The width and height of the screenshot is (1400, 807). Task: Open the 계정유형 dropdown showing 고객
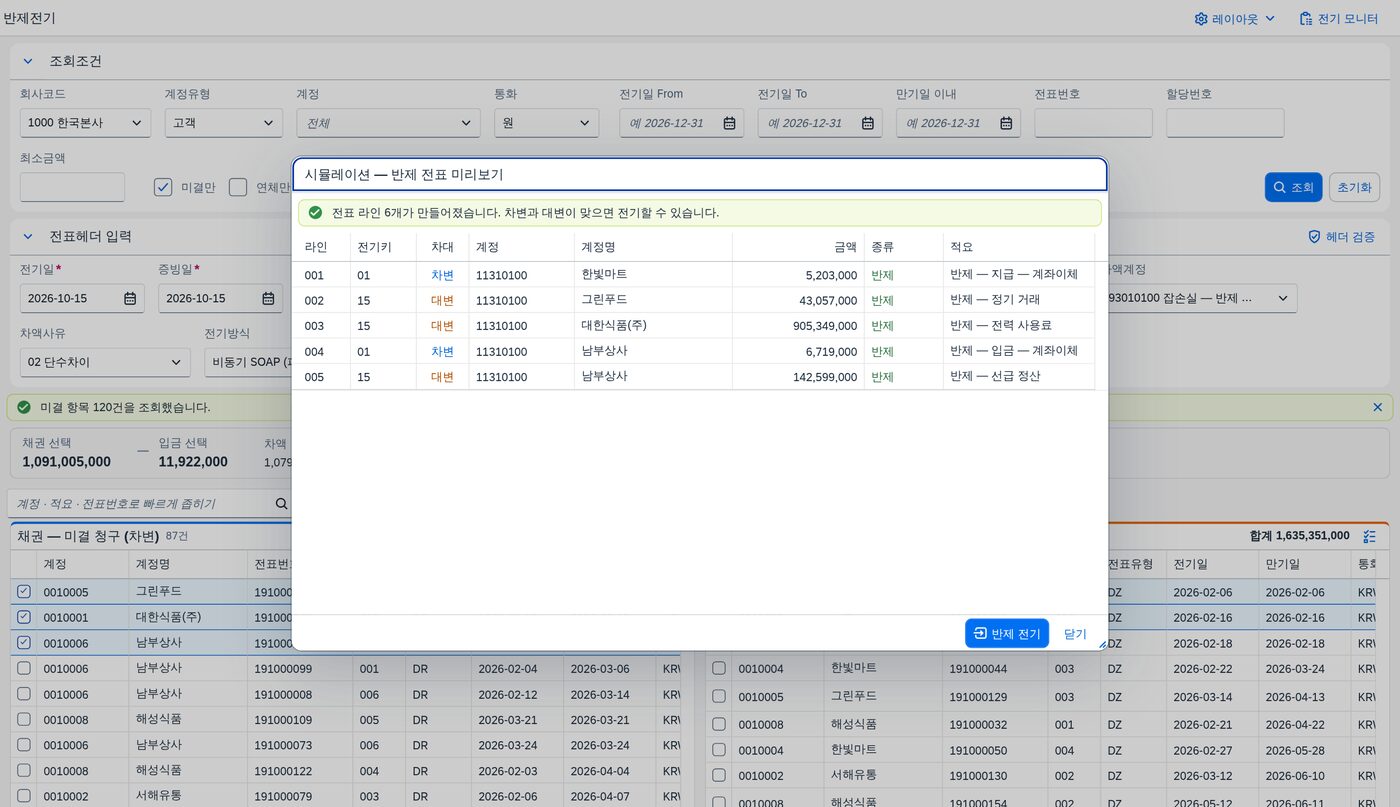click(223, 123)
